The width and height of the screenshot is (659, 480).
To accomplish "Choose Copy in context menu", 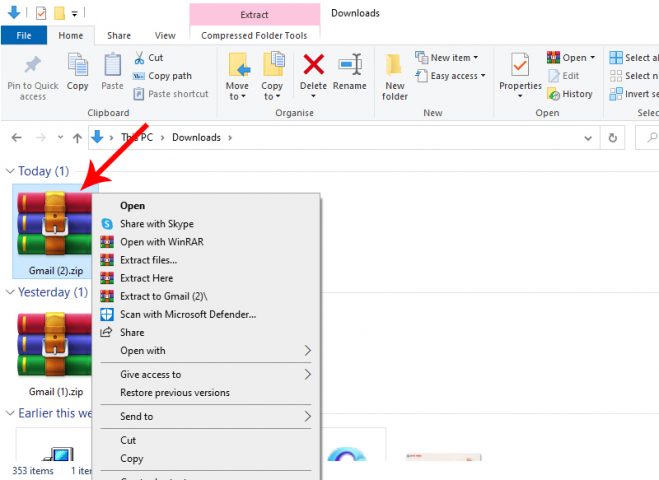I will (x=206, y=458).
